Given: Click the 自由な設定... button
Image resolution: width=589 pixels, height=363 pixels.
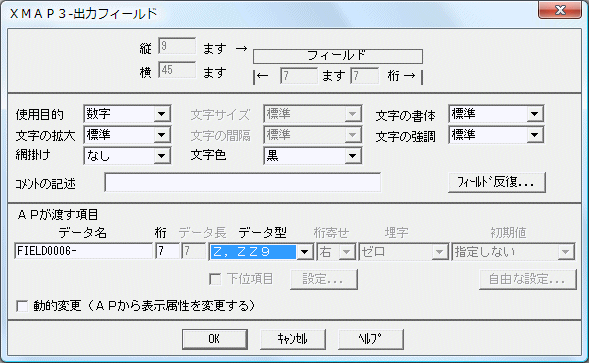Looking at the screenshot, I should 527,279.
